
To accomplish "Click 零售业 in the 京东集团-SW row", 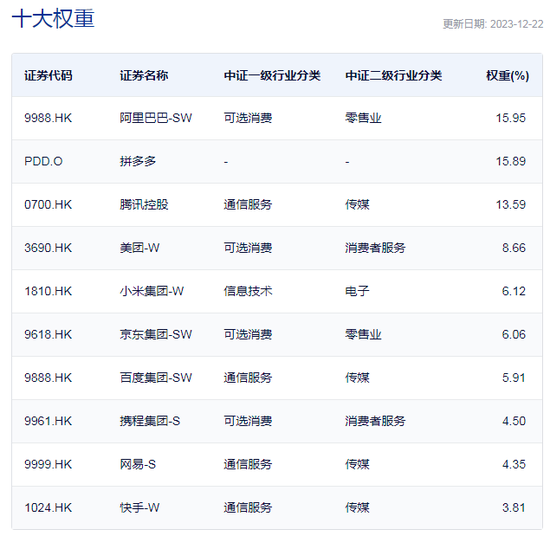I will [x=363, y=335].
